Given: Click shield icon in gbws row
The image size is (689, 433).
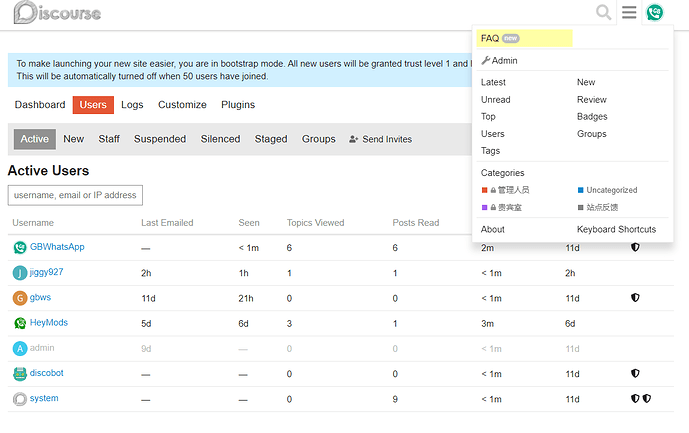Looking at the screenshot, I should pos(635,298).
